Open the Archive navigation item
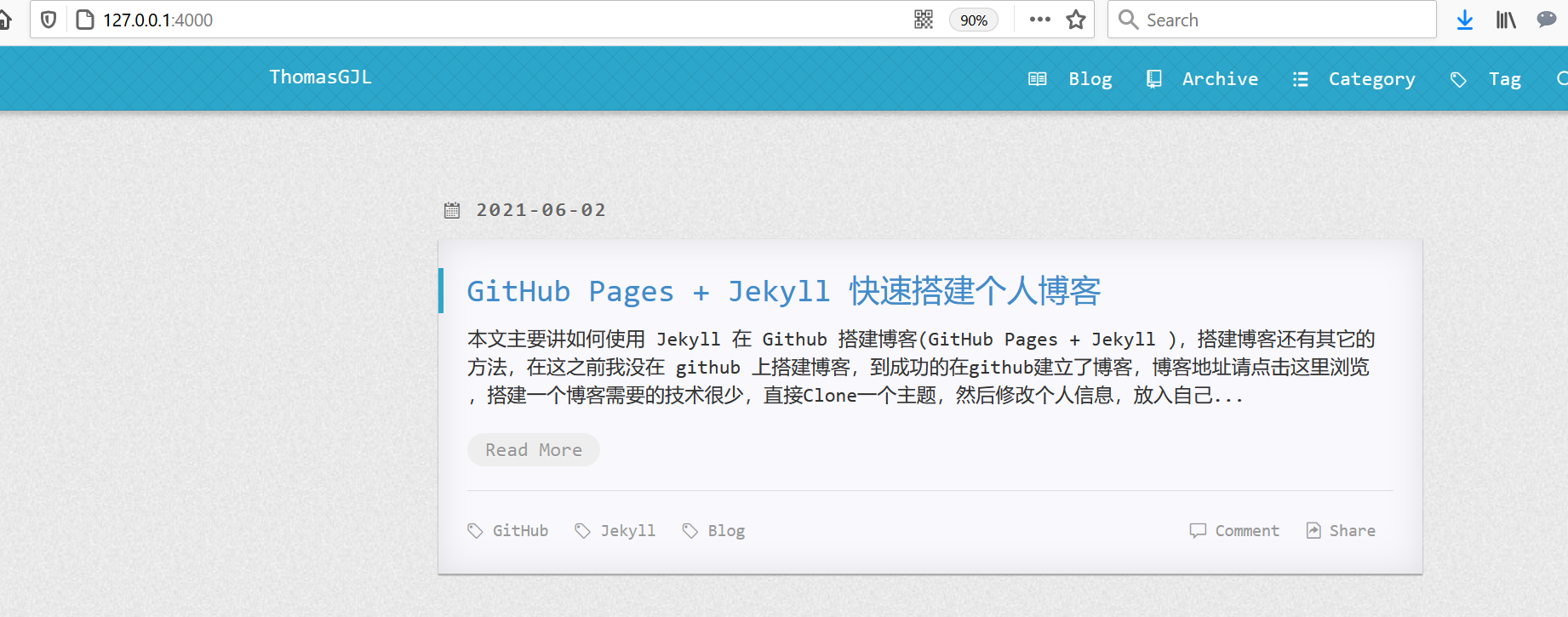The height and width of the screenshot is (617, 1568). [1220, 79]
